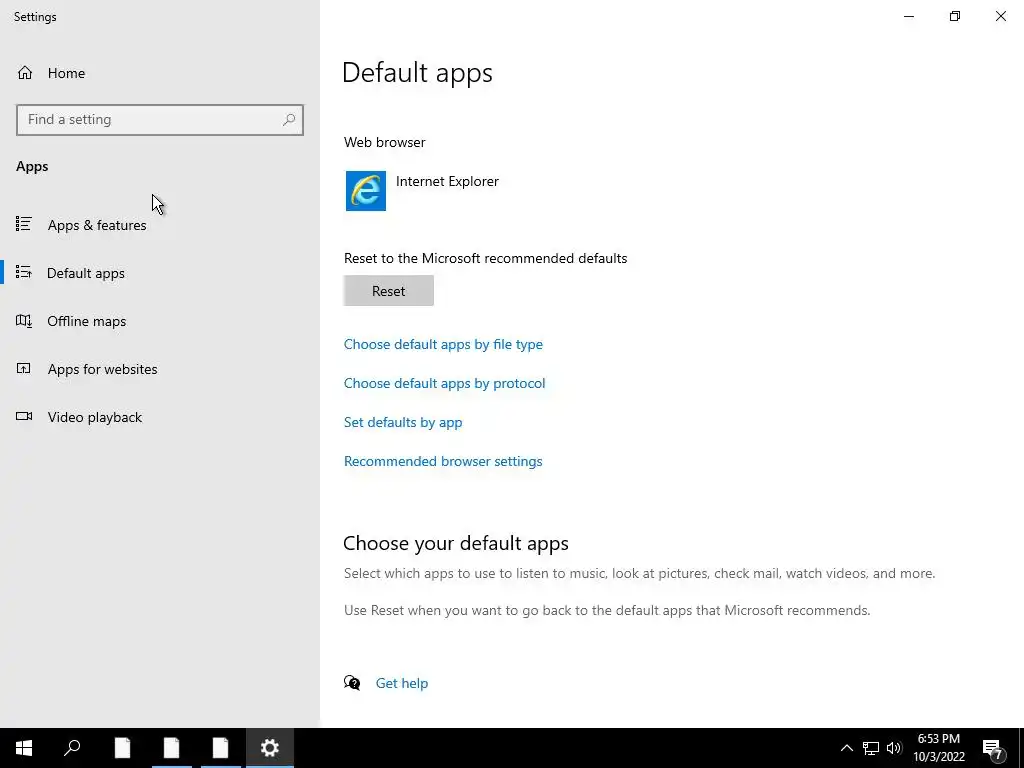Image resolution: width=1024 pixels, height=768 pixels.
Task: Click the Web browser section label
Action: 385,142
